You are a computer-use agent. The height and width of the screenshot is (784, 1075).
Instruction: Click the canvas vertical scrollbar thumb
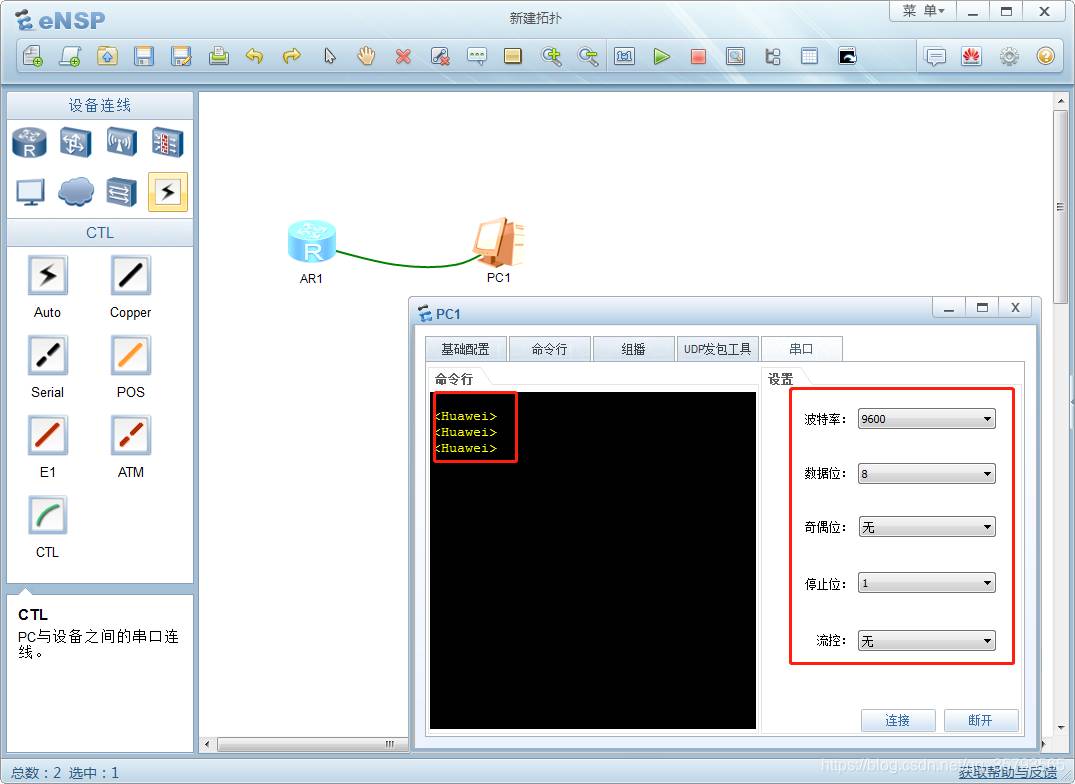[1061, 206]
